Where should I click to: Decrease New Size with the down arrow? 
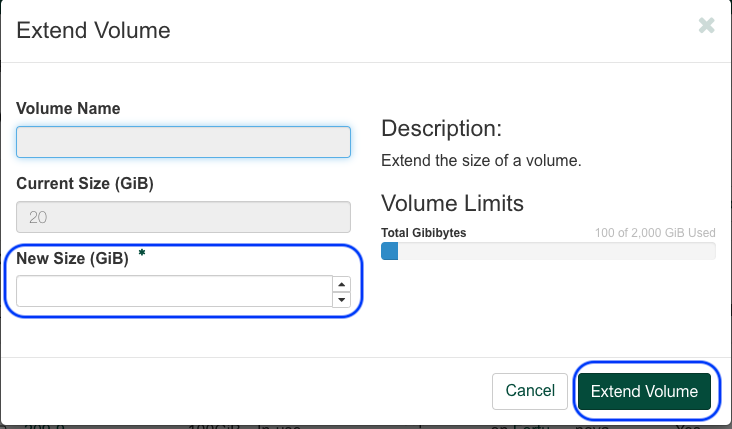click(342, 300)
